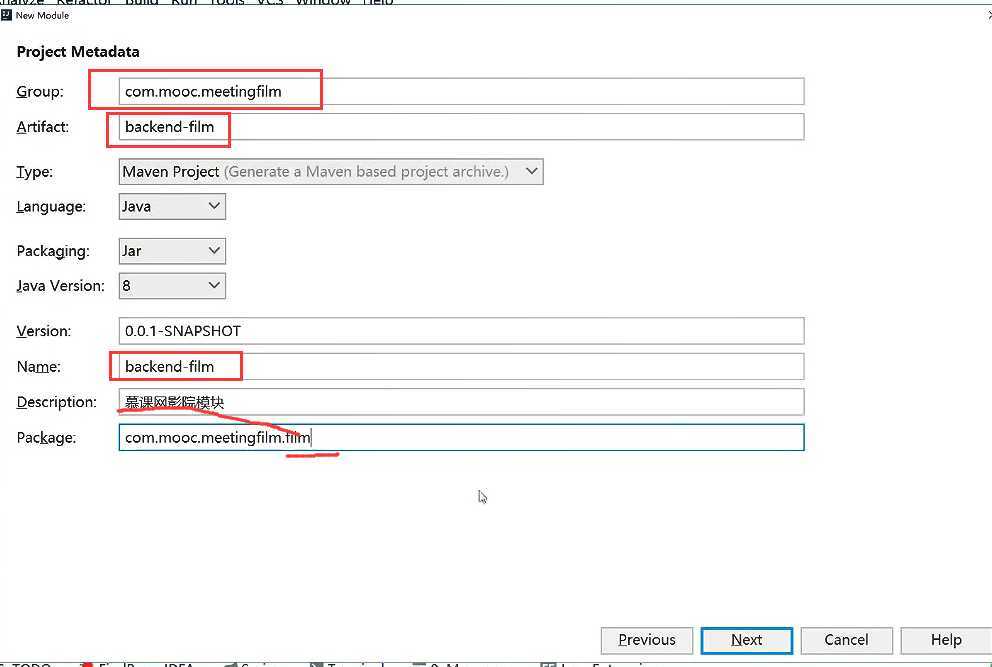This screenshot has width=992, height=667.
Task: Click the Language label
Action: click(x=51, y=207)
